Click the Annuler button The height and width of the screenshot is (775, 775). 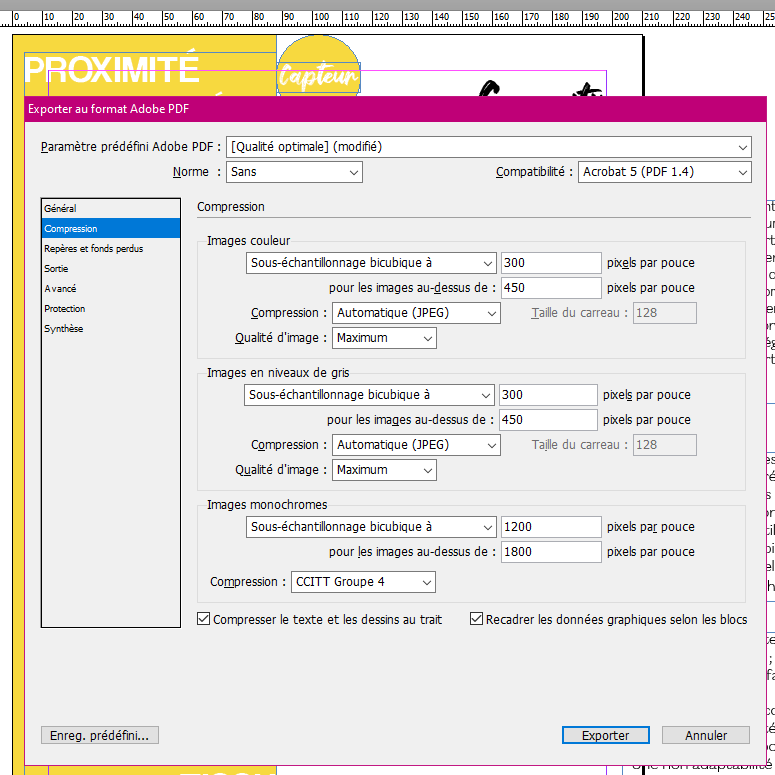tap(706, 735)
